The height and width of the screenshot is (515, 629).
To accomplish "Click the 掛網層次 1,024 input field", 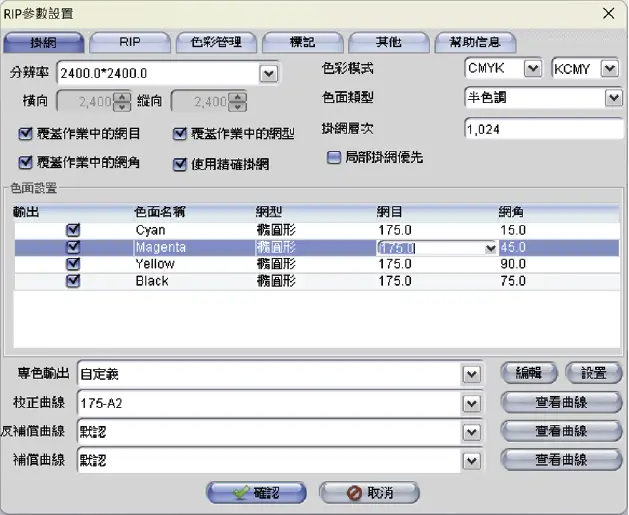I will coord(540,128).
